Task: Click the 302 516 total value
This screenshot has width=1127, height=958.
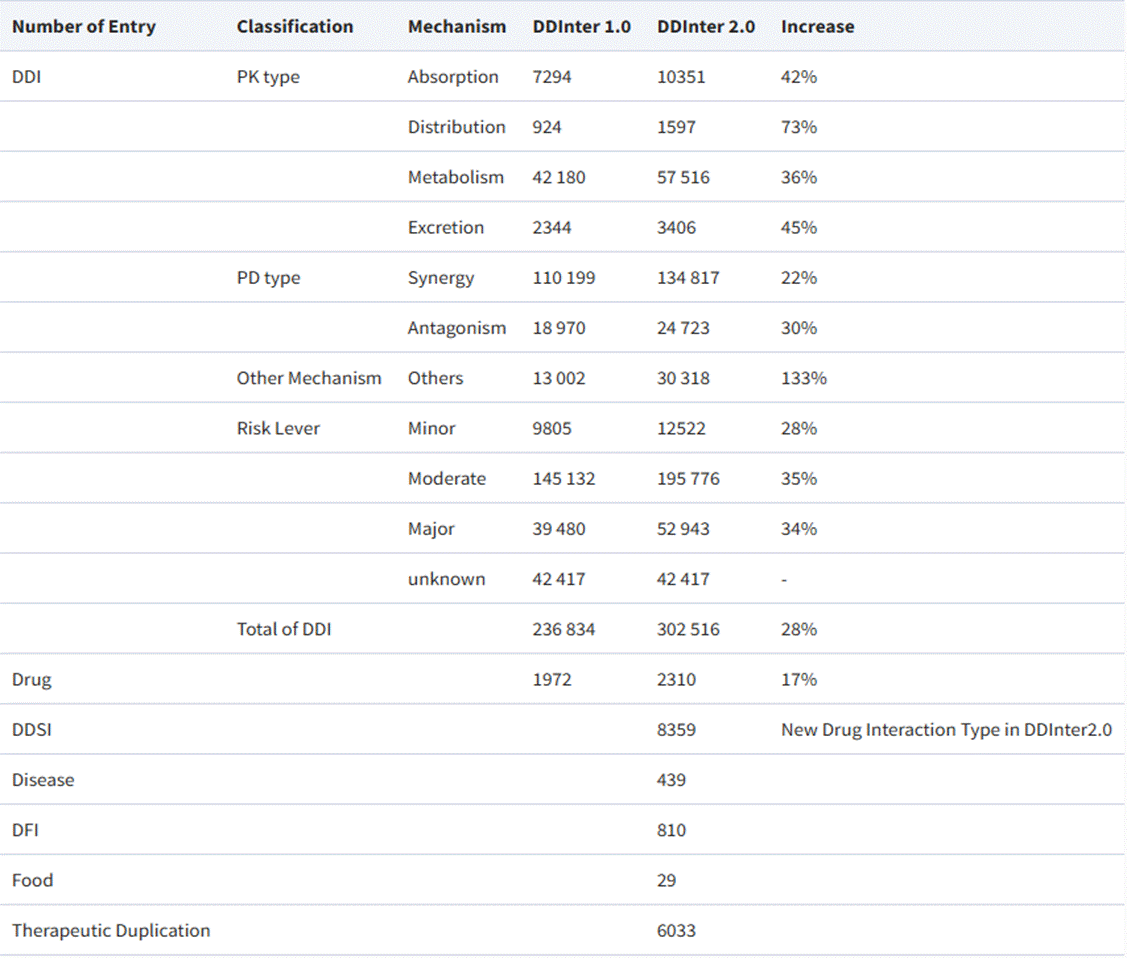Action: pos(688,629)
